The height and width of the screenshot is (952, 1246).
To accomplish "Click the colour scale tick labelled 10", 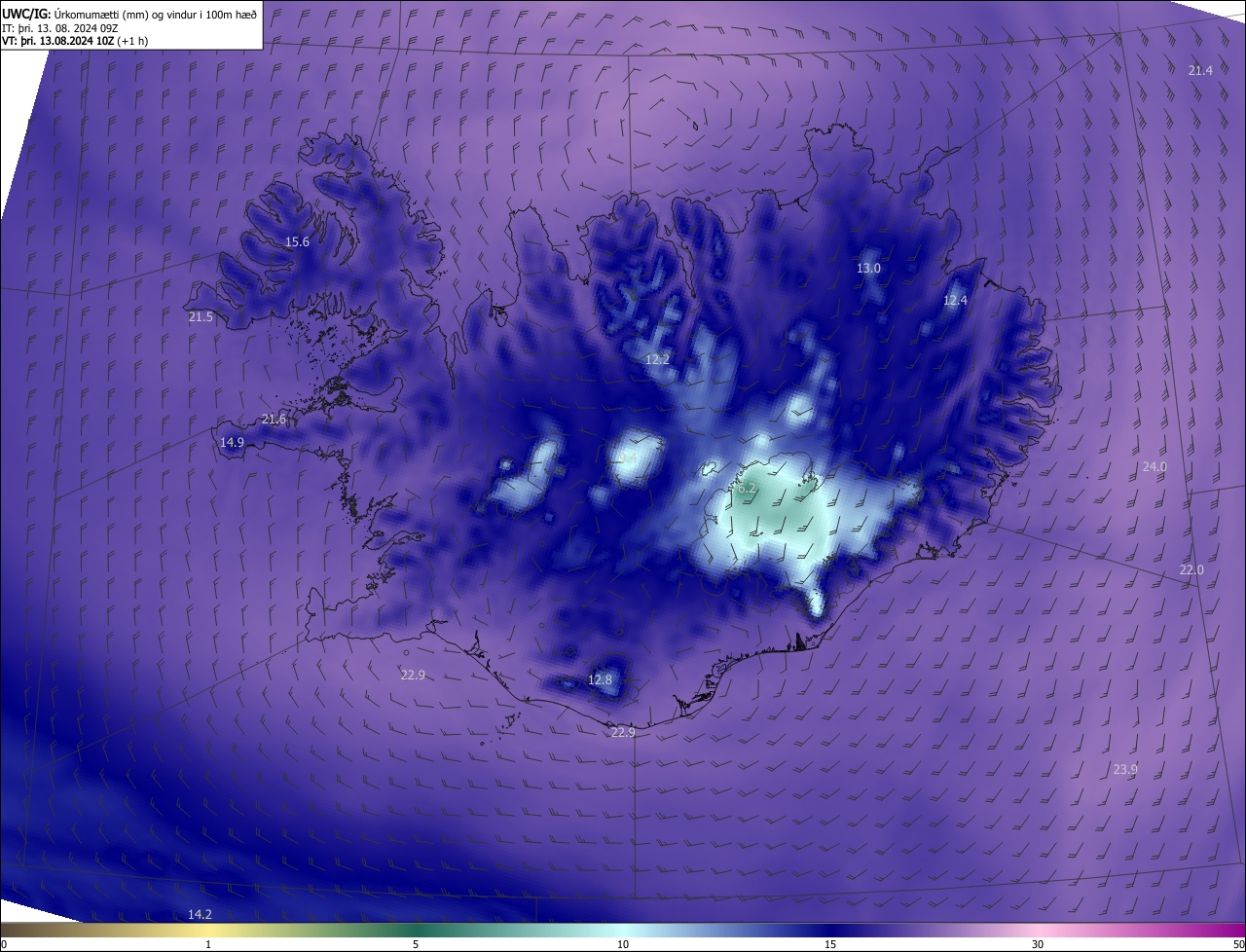I will click(623, 944).
